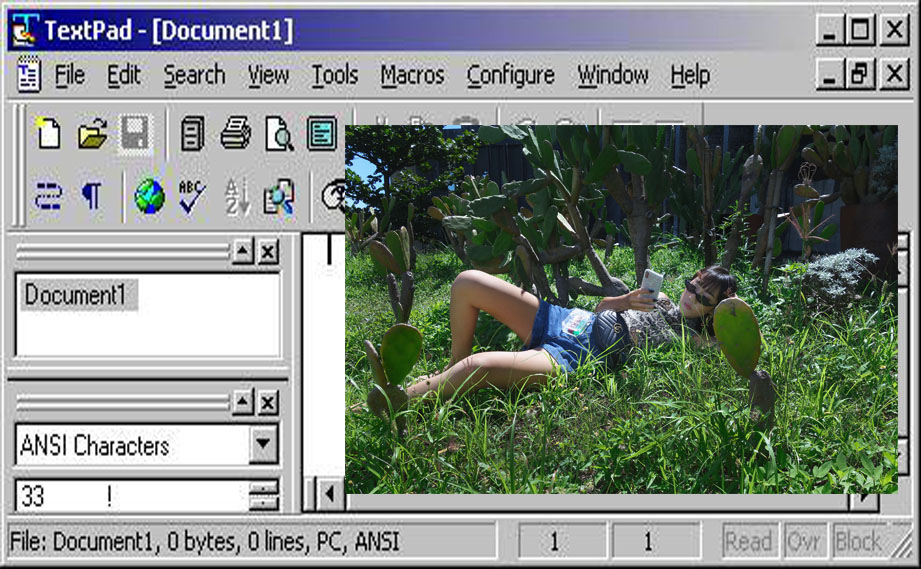Toggle the Block mode indicator
The image size is (921, 569).
point(858,540)
